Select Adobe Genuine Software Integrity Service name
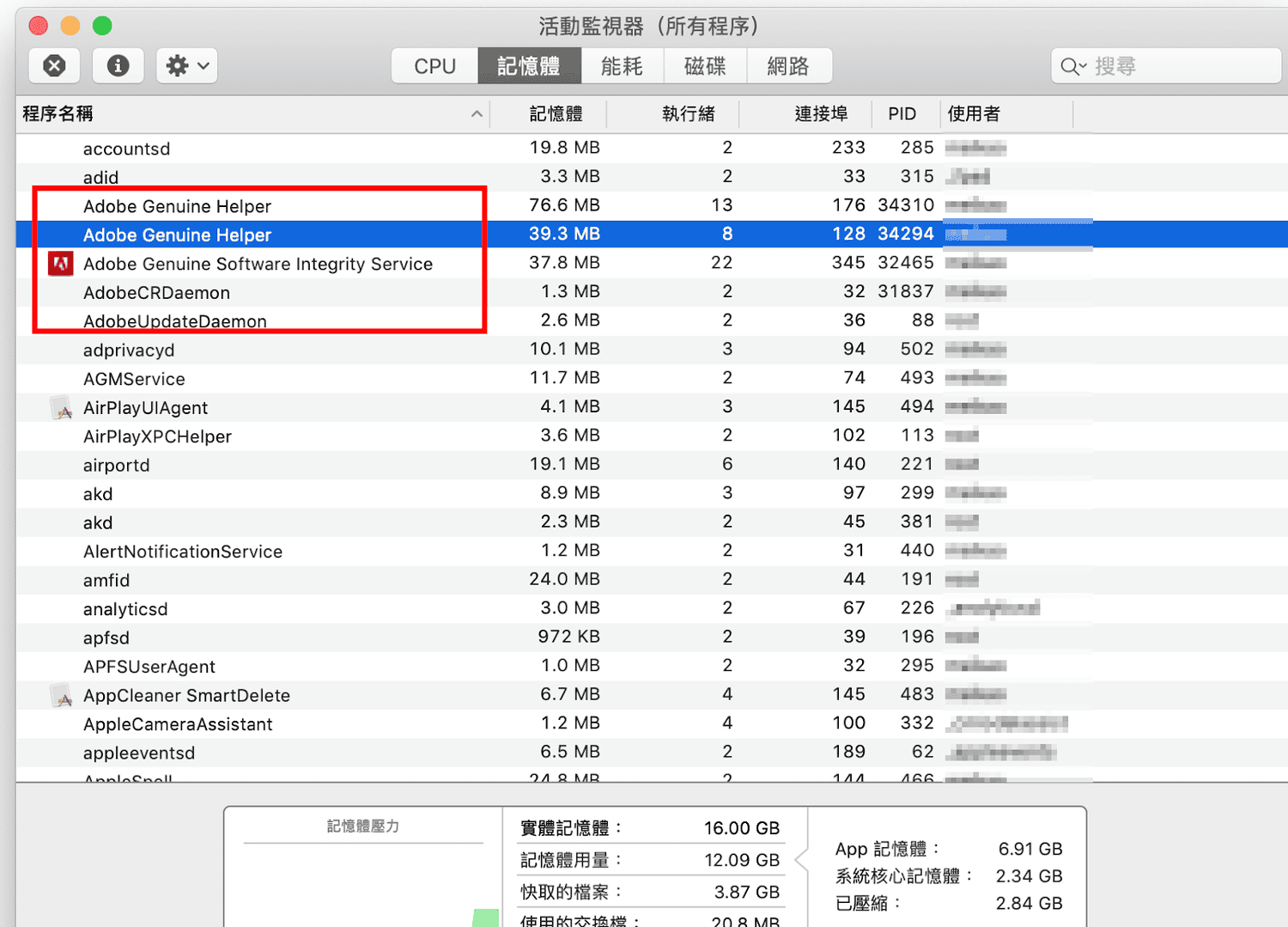The image size is (1288, 927). tap(258, 264)
